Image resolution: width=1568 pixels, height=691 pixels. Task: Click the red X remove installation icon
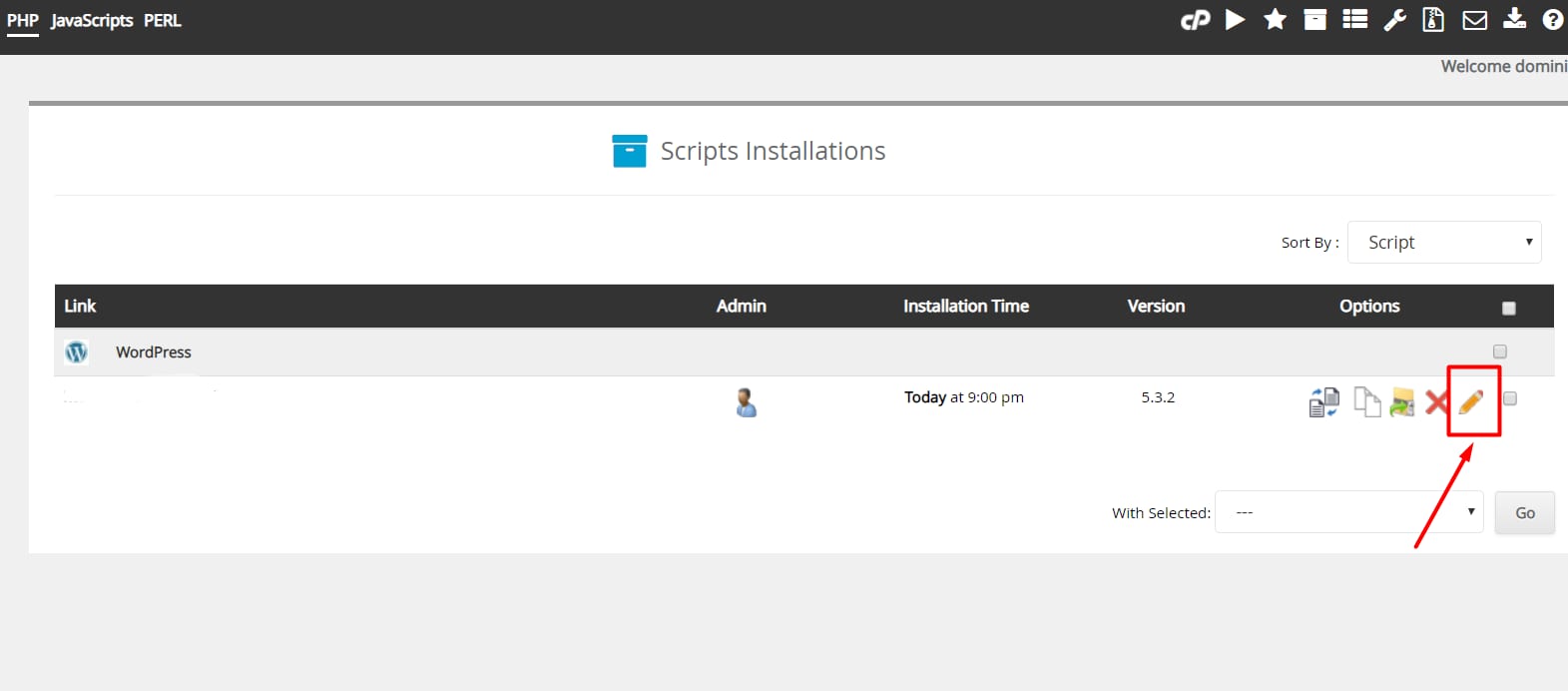coord(1436,402)
